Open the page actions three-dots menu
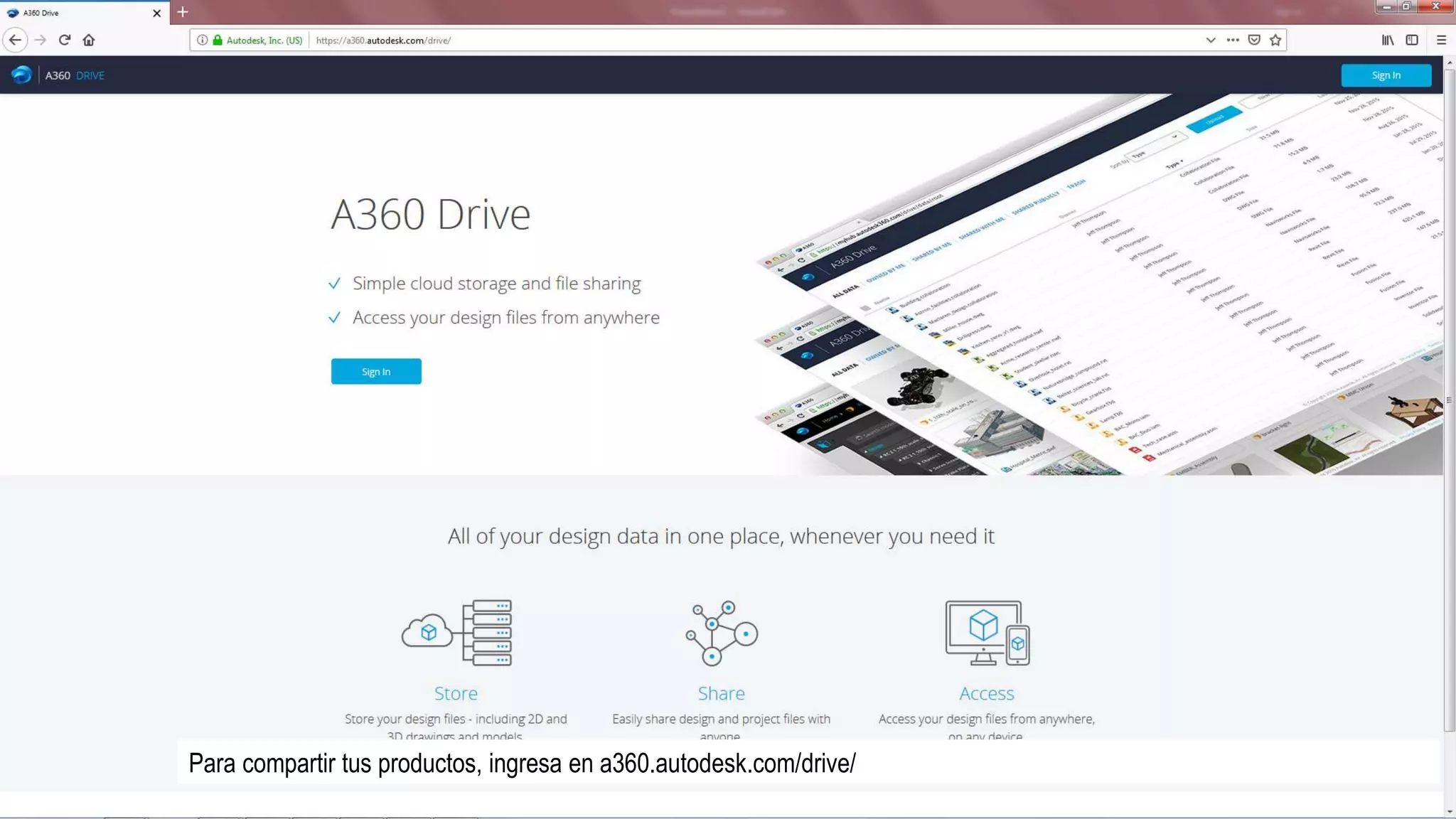 coord(1233,40)
